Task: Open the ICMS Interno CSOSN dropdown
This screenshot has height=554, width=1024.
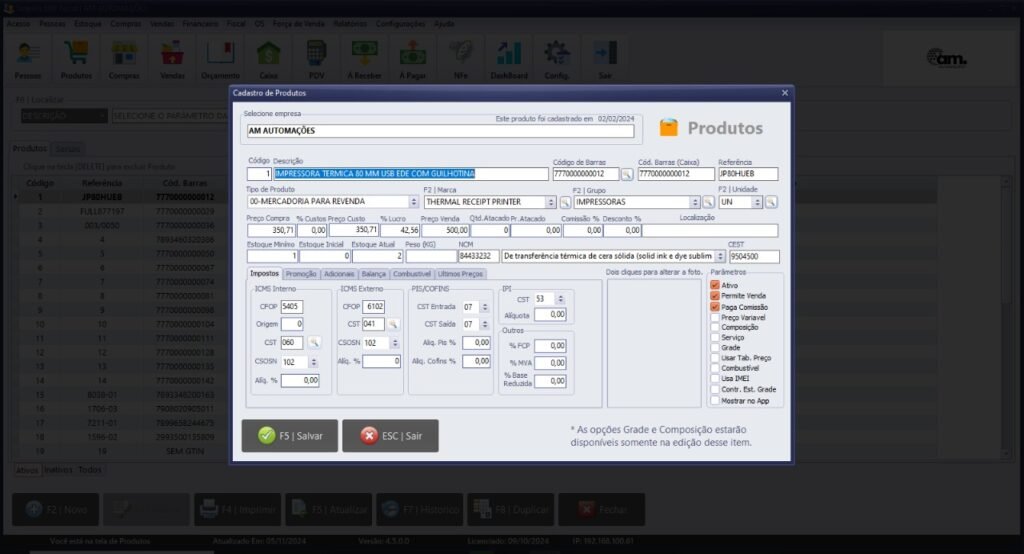Action: [x=313, y=361]
